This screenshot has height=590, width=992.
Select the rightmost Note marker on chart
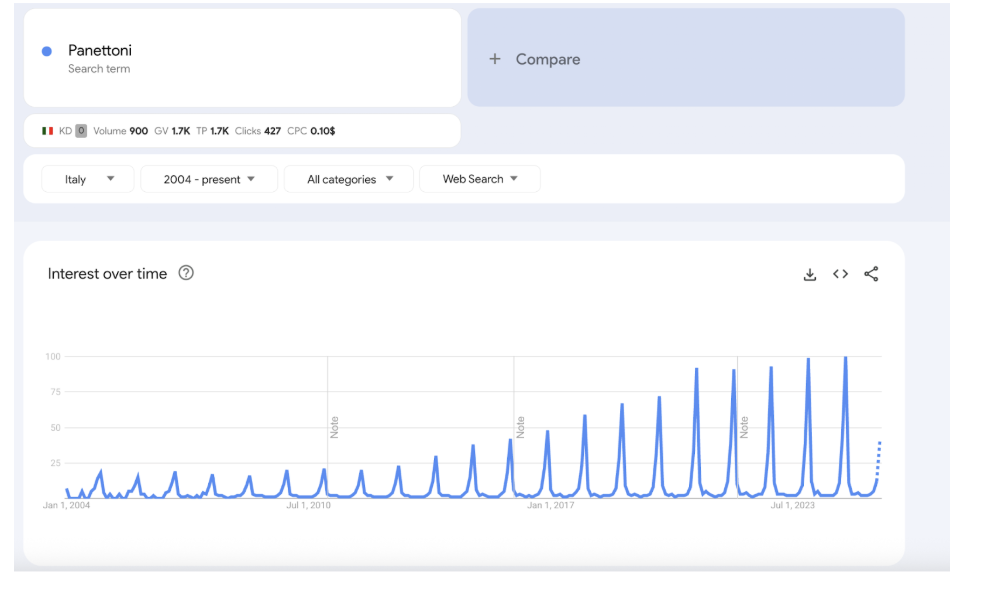click(x=744, y=427)
